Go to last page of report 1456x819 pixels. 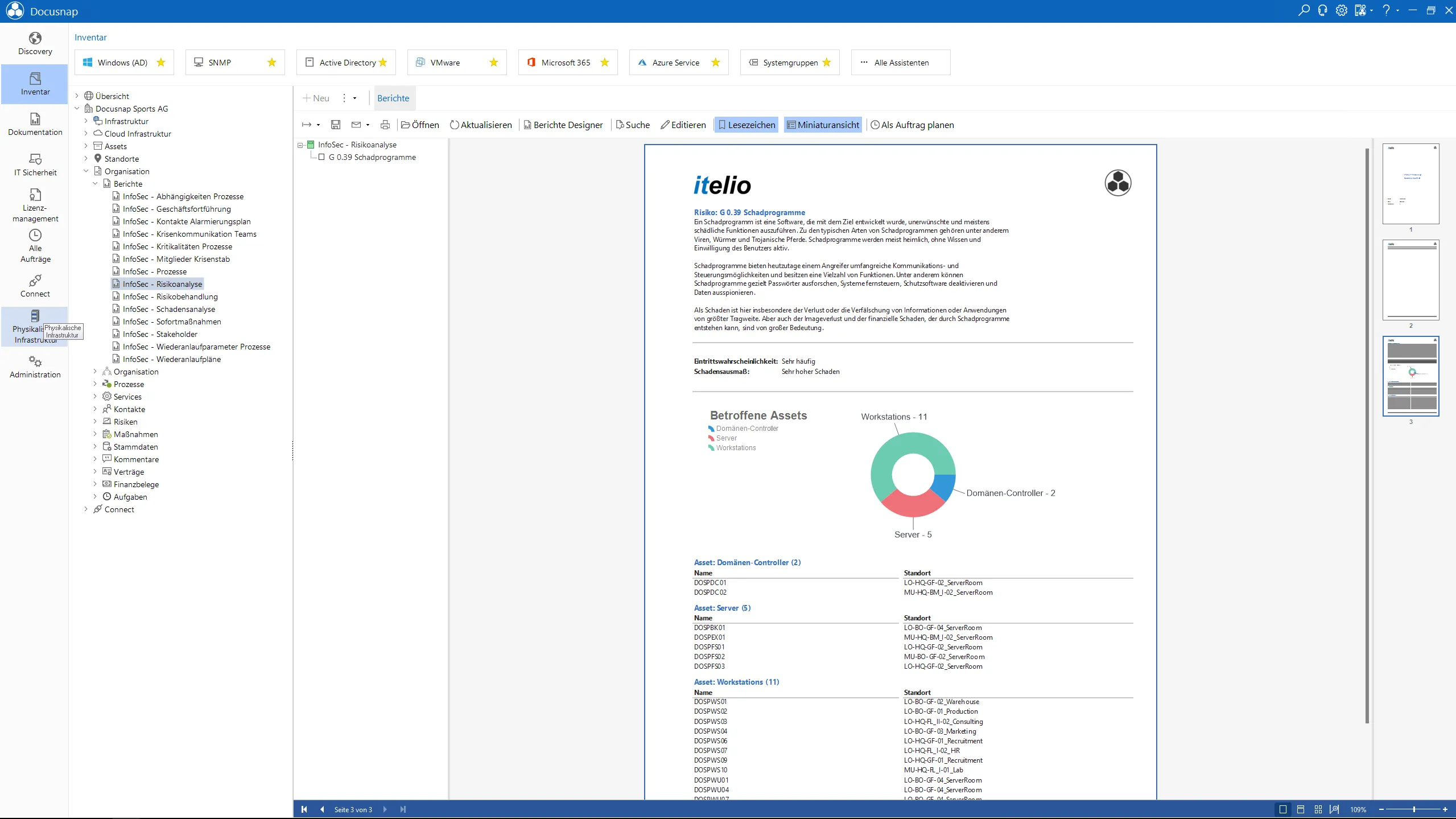coord(403,809)
